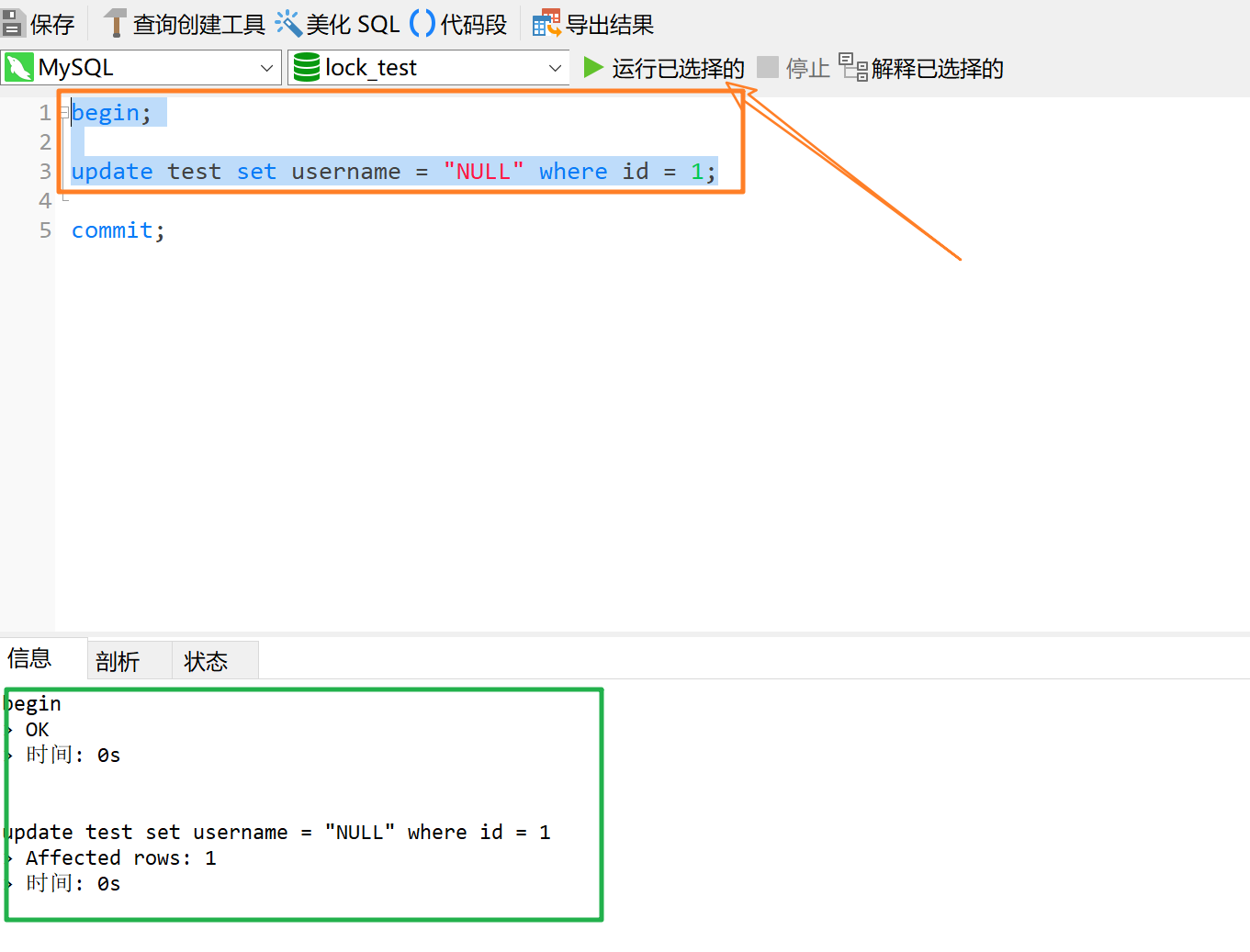The width and height of the screenshot is (1250, 952).
Task: Click the set keyword in the editor
Action: pyautogui.click(x=256, y=172)
